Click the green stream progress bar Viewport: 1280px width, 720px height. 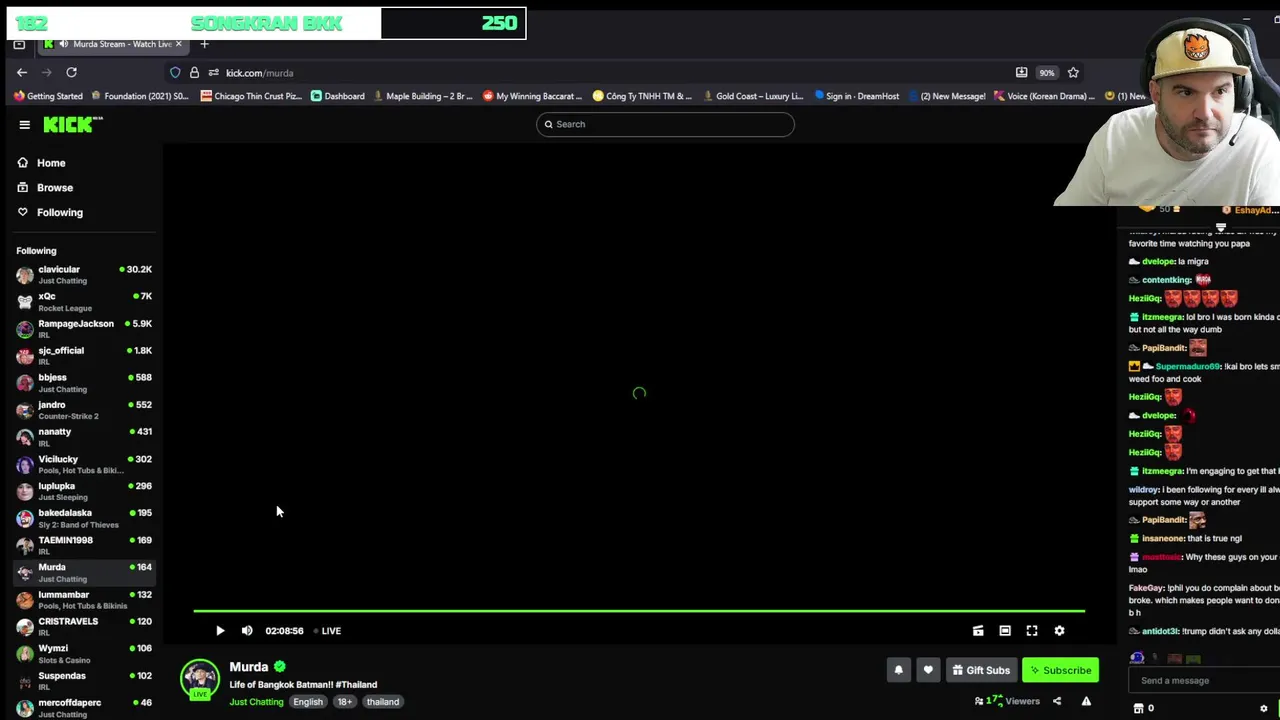(639, 610)
